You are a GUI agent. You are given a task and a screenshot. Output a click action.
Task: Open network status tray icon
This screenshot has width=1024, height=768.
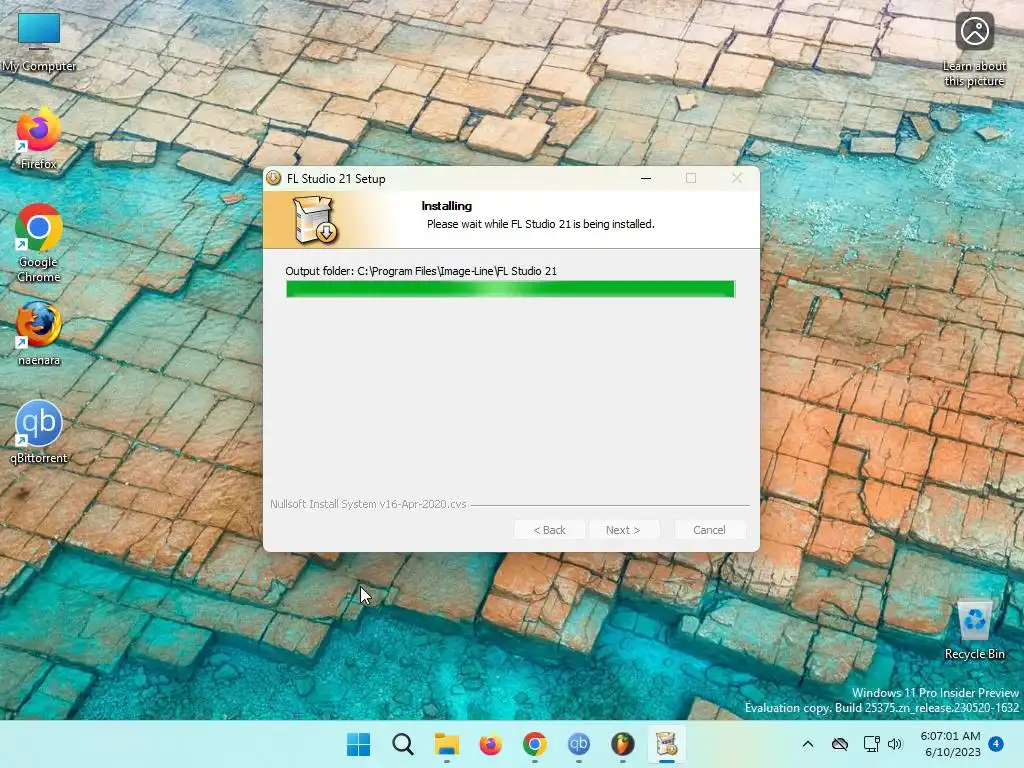[x=871, y=744]
